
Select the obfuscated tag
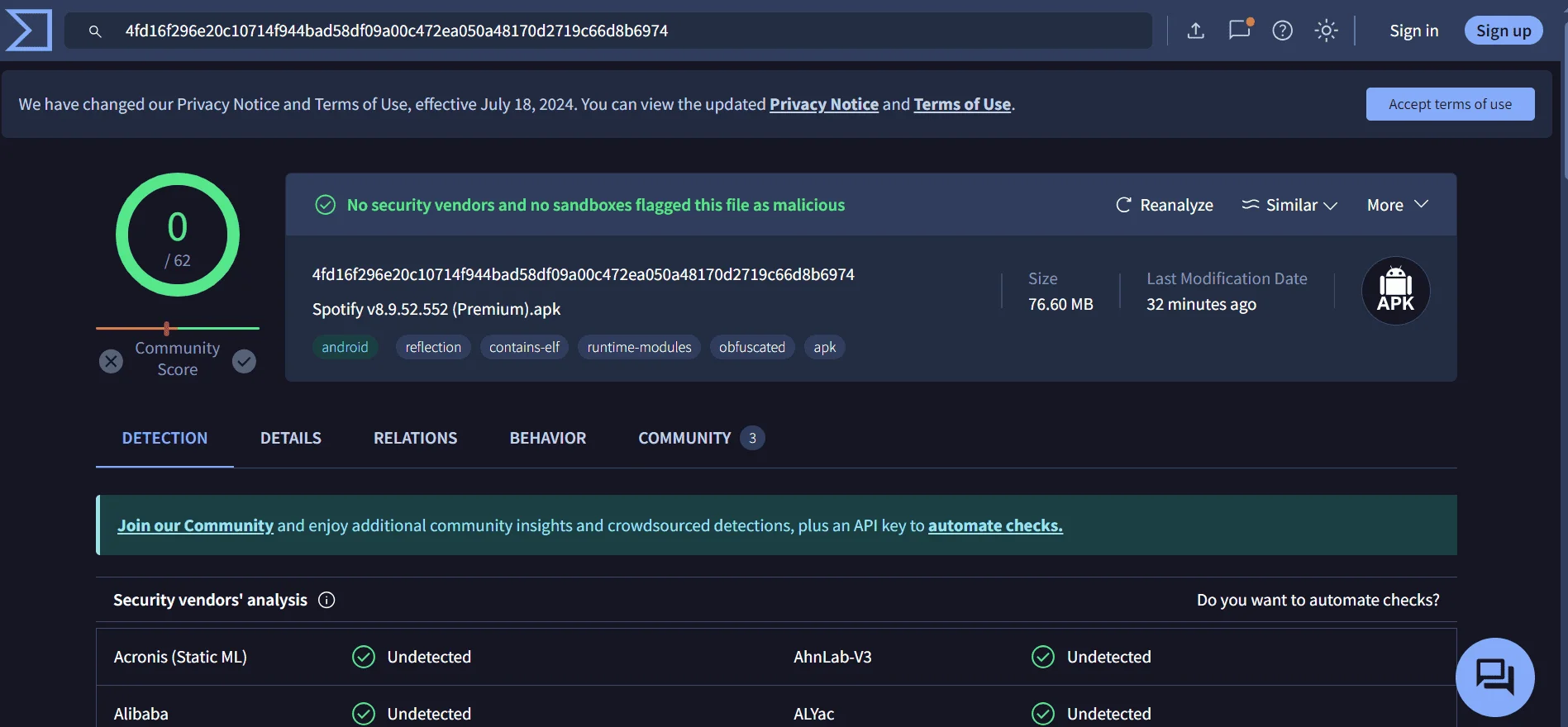[752, 347]
